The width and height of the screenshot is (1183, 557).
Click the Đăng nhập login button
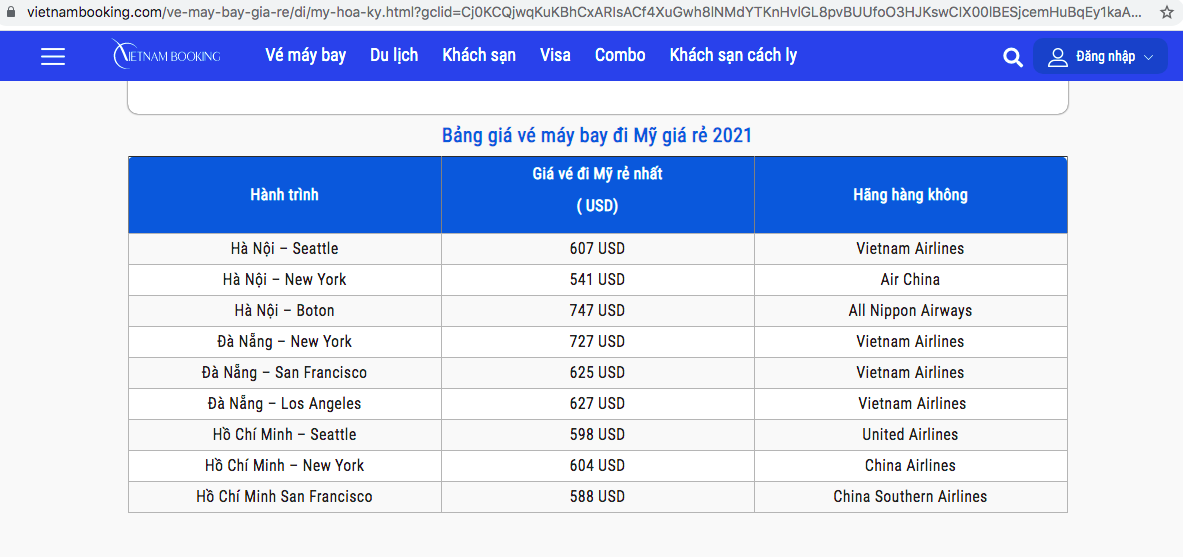tap(1105, 57)
